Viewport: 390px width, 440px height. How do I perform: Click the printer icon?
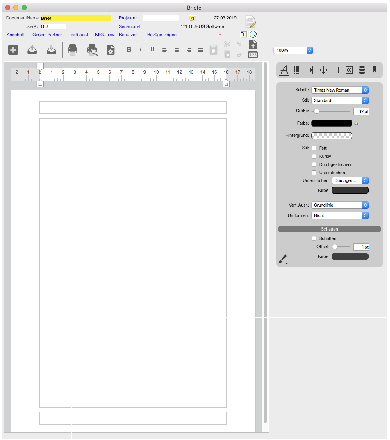pyautogui.click(x=72, y=50)
